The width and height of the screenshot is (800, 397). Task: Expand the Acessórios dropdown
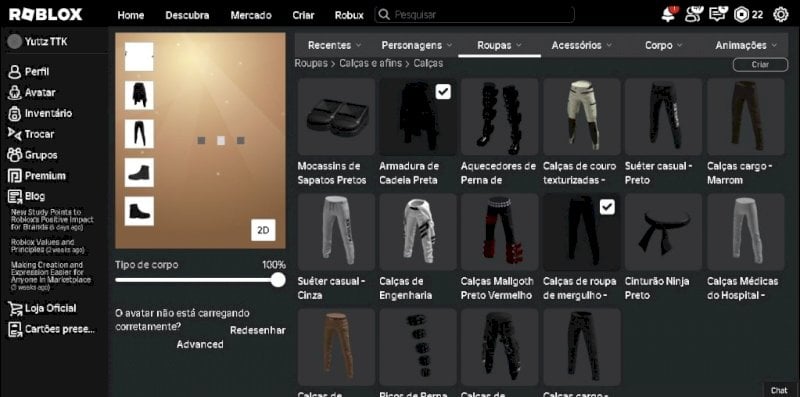582,45
